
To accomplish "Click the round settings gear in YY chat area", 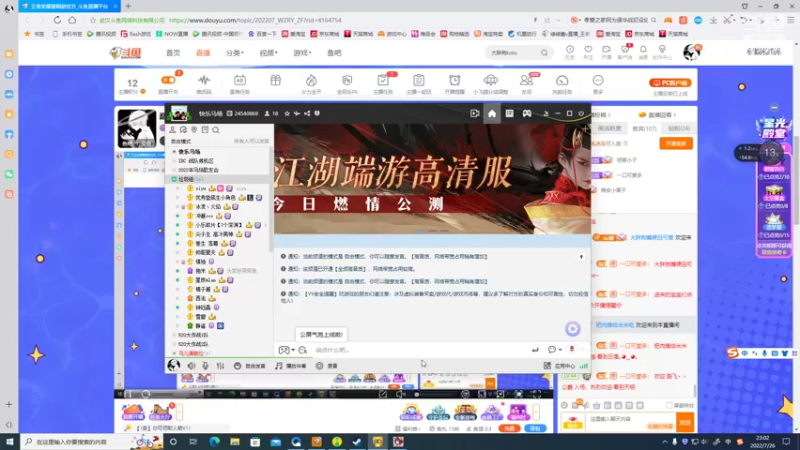I will tap(572, 329).
